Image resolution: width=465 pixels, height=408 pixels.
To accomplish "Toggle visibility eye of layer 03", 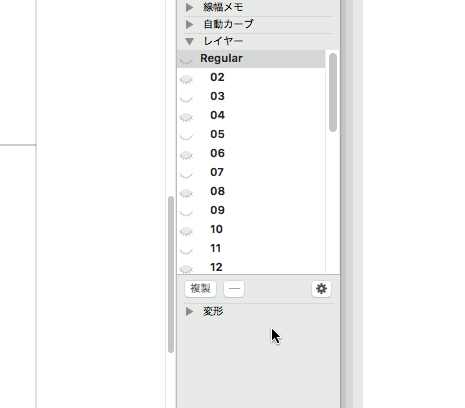I will pyautogui.click(x=186, y=99).
